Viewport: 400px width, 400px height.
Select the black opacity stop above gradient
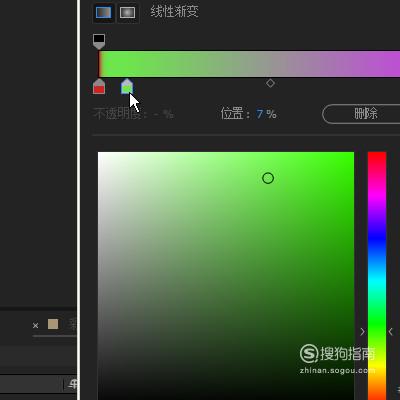(x=99, y=41)
